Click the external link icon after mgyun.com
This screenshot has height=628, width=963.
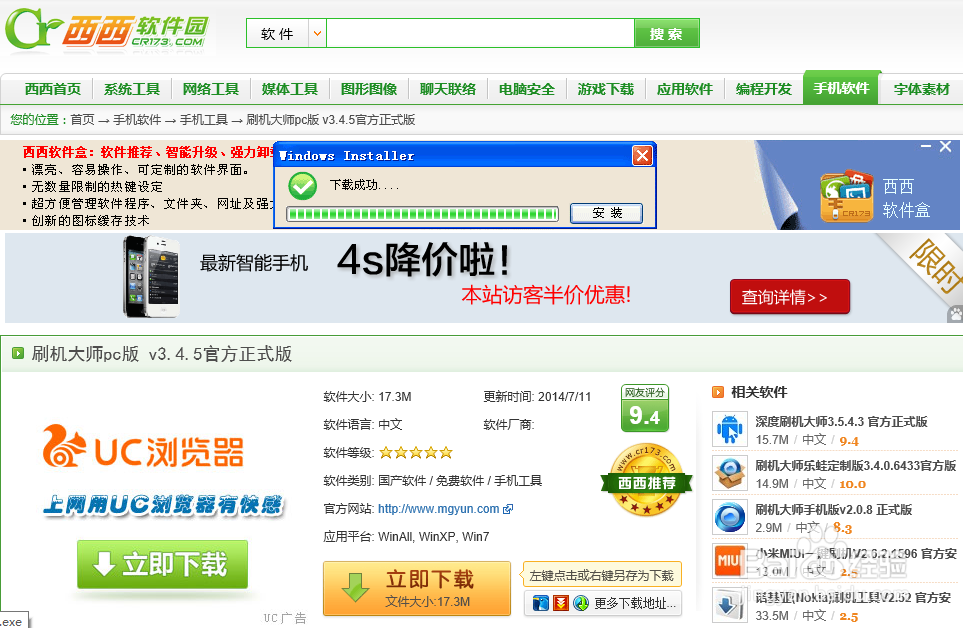click(508, 509)
